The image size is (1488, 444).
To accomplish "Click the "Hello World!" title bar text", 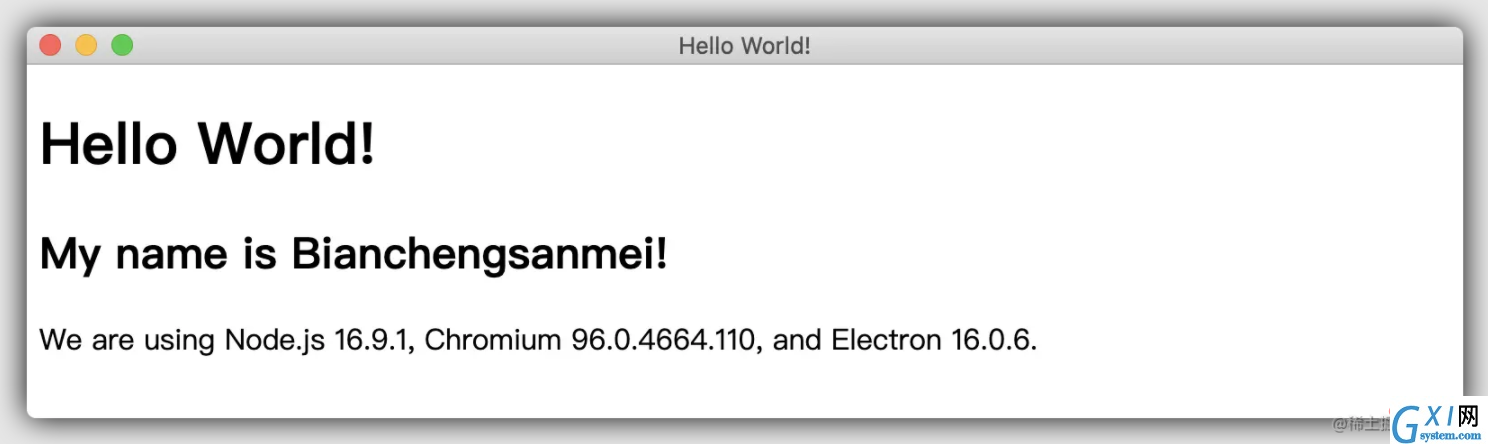I will point(744,46).
